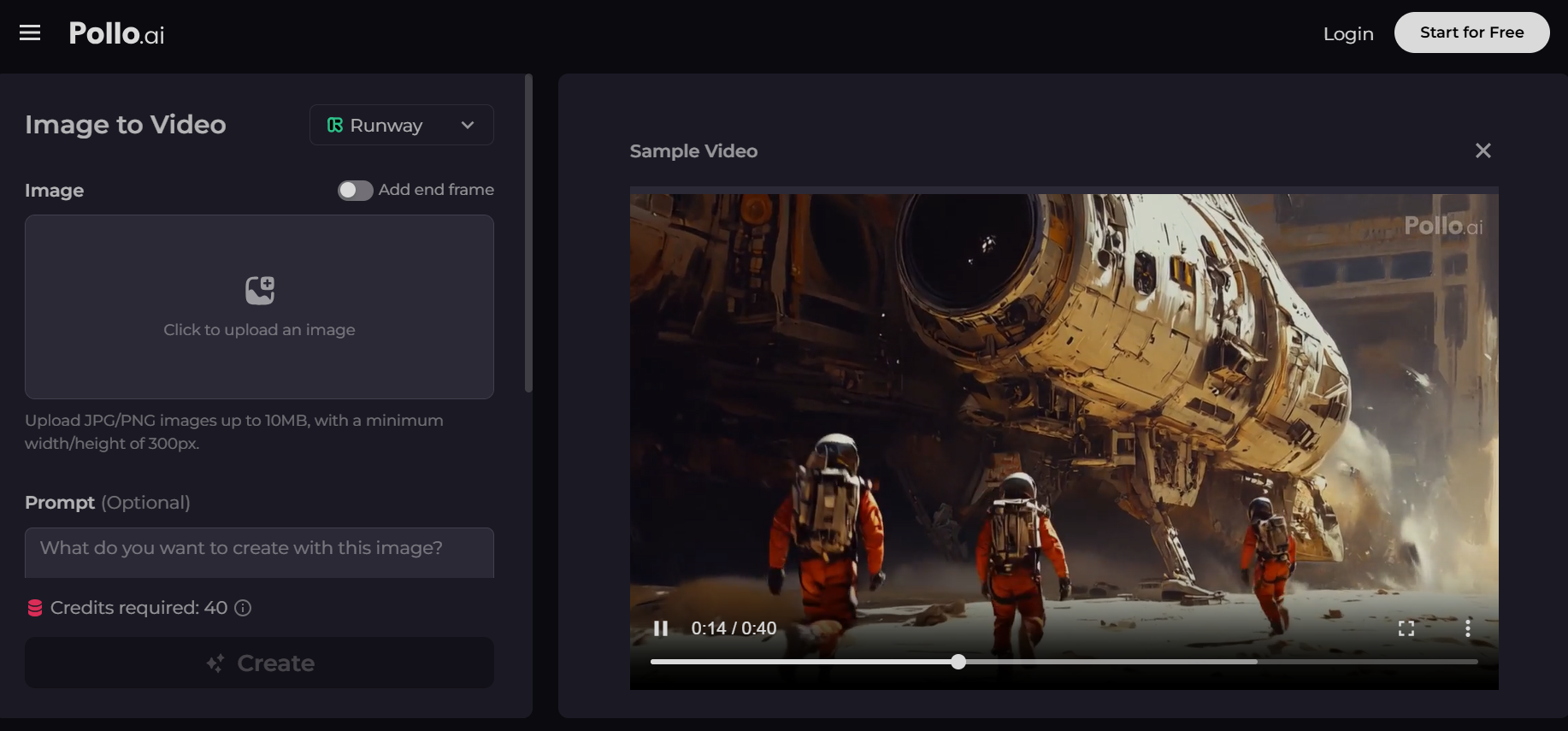Pause the sample video
This screenshot has height=731, width=1568.
[660, 628]
